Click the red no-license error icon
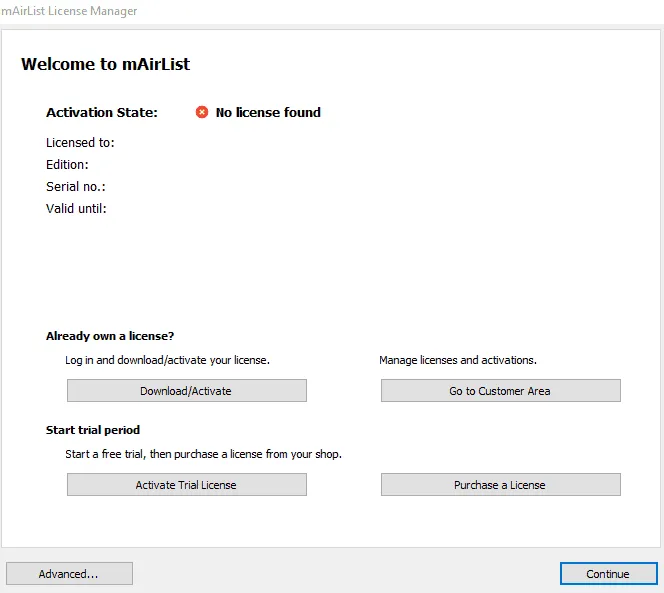 click(x=202, y=113)
